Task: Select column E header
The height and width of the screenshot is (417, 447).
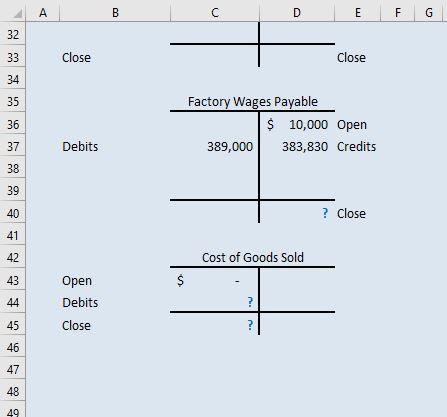Action: 358,13
